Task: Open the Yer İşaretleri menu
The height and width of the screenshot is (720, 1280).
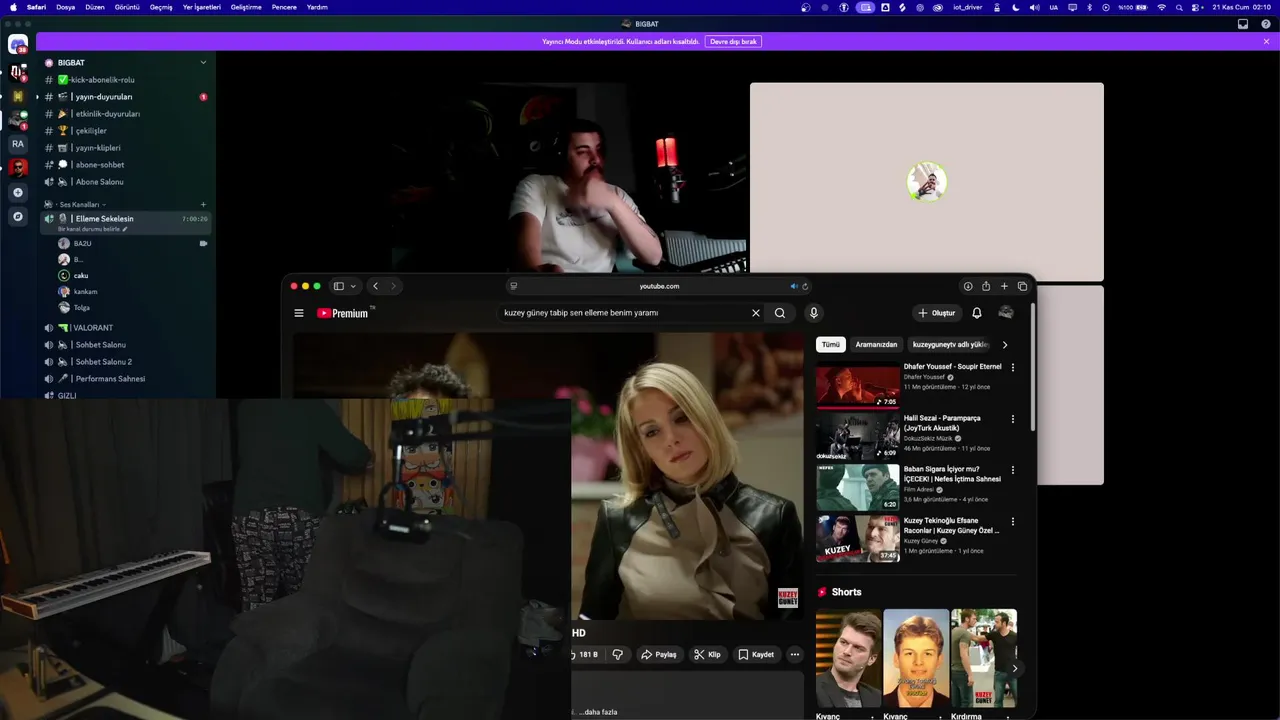Action: tap(202, 7)
